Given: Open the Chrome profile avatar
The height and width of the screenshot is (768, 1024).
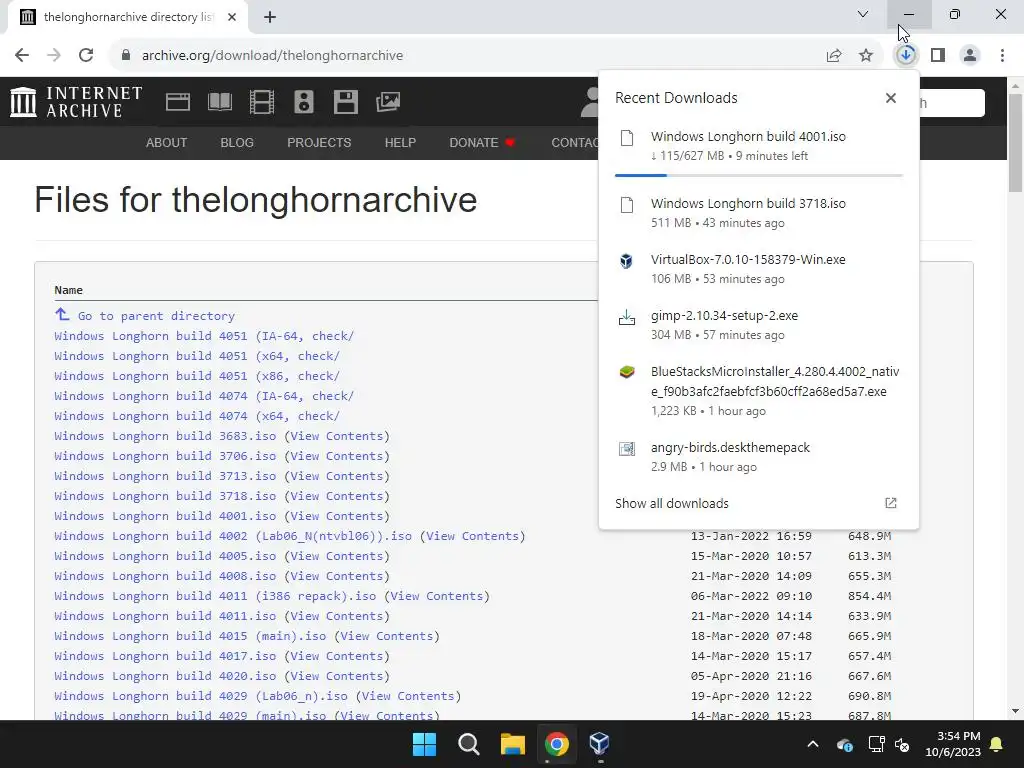Looking at the screenshot, I should pyautogui.click(x=970, y=56).
